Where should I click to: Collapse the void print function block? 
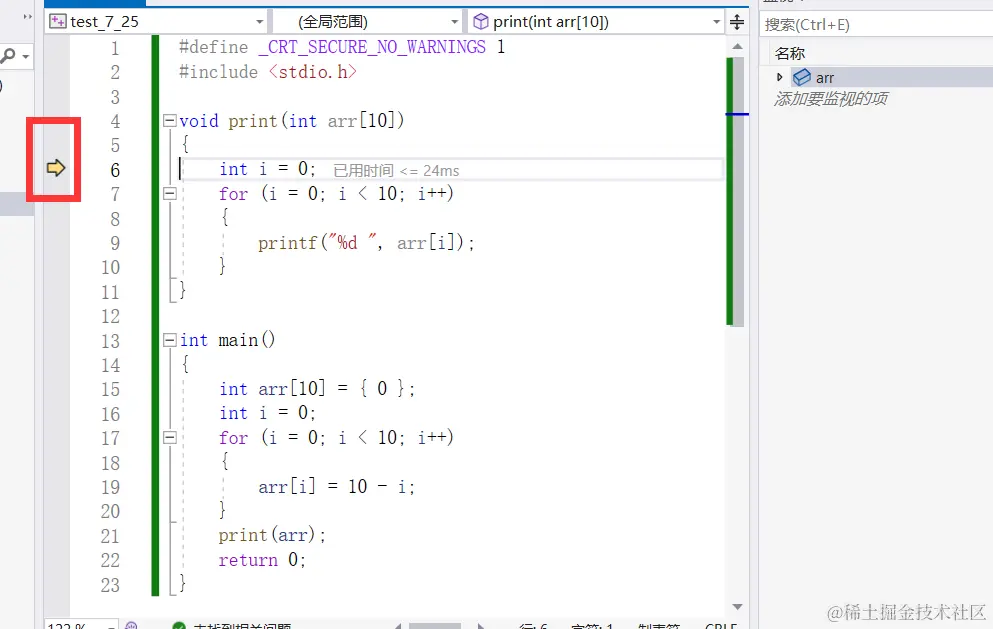(x=169, y=120)
